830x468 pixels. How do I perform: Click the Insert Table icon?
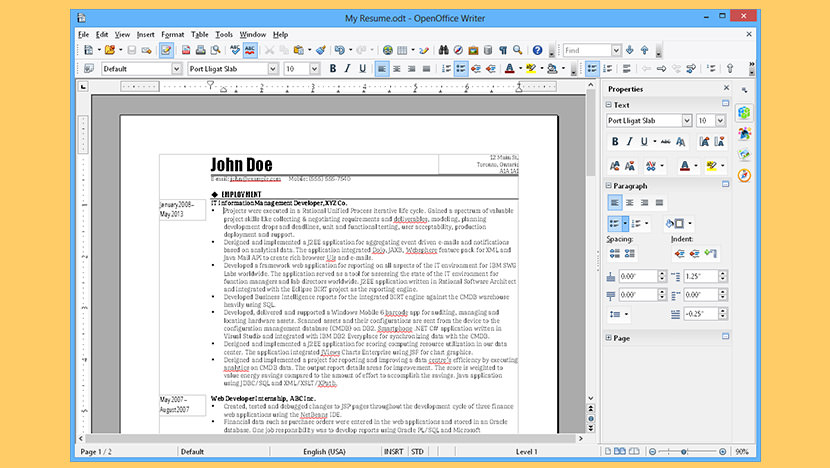[x=402, y=50]
